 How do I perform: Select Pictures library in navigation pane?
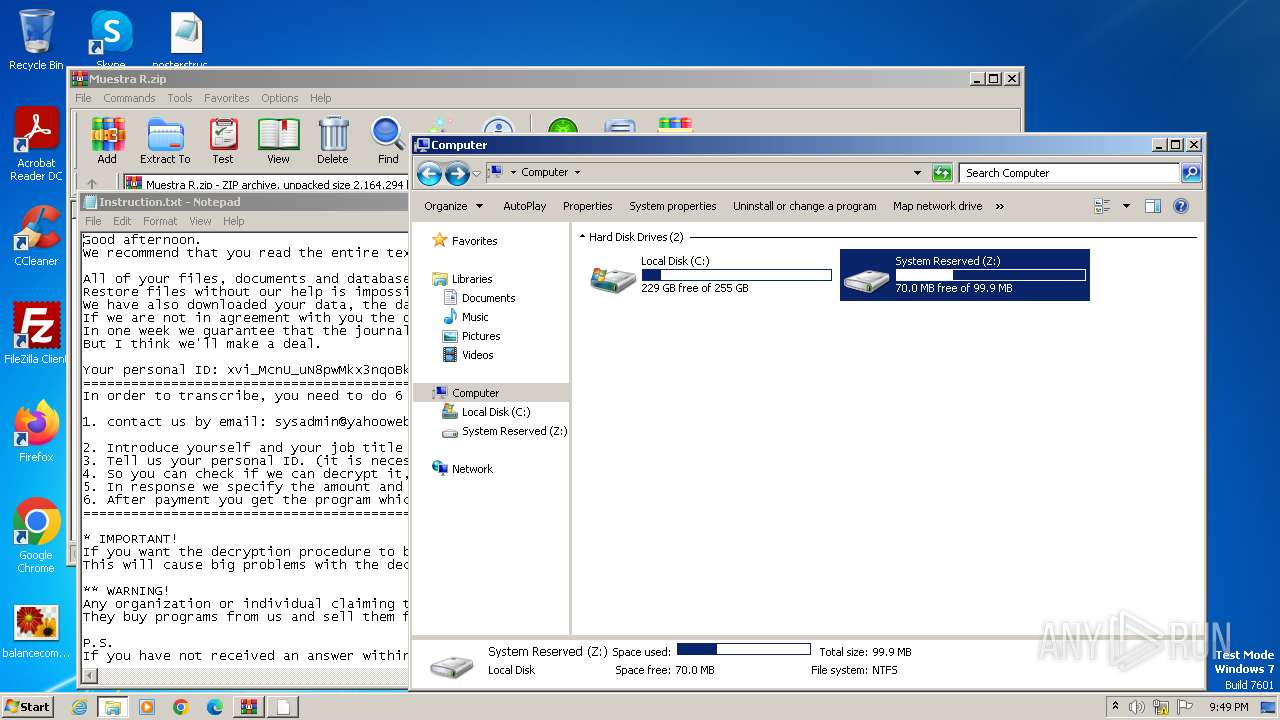[x=481, y=336]
